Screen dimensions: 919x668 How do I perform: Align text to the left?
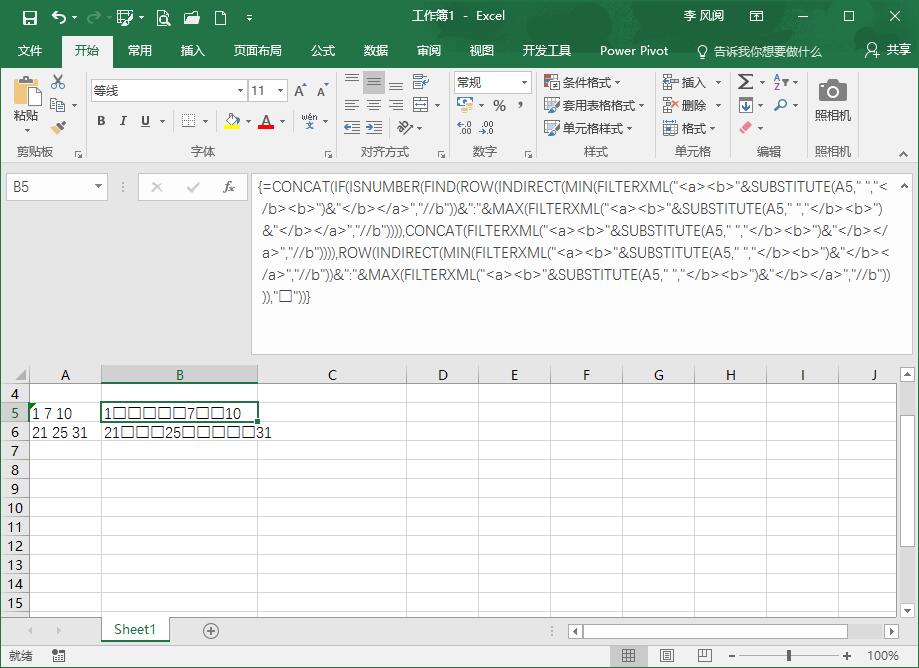tap(352, 105)
